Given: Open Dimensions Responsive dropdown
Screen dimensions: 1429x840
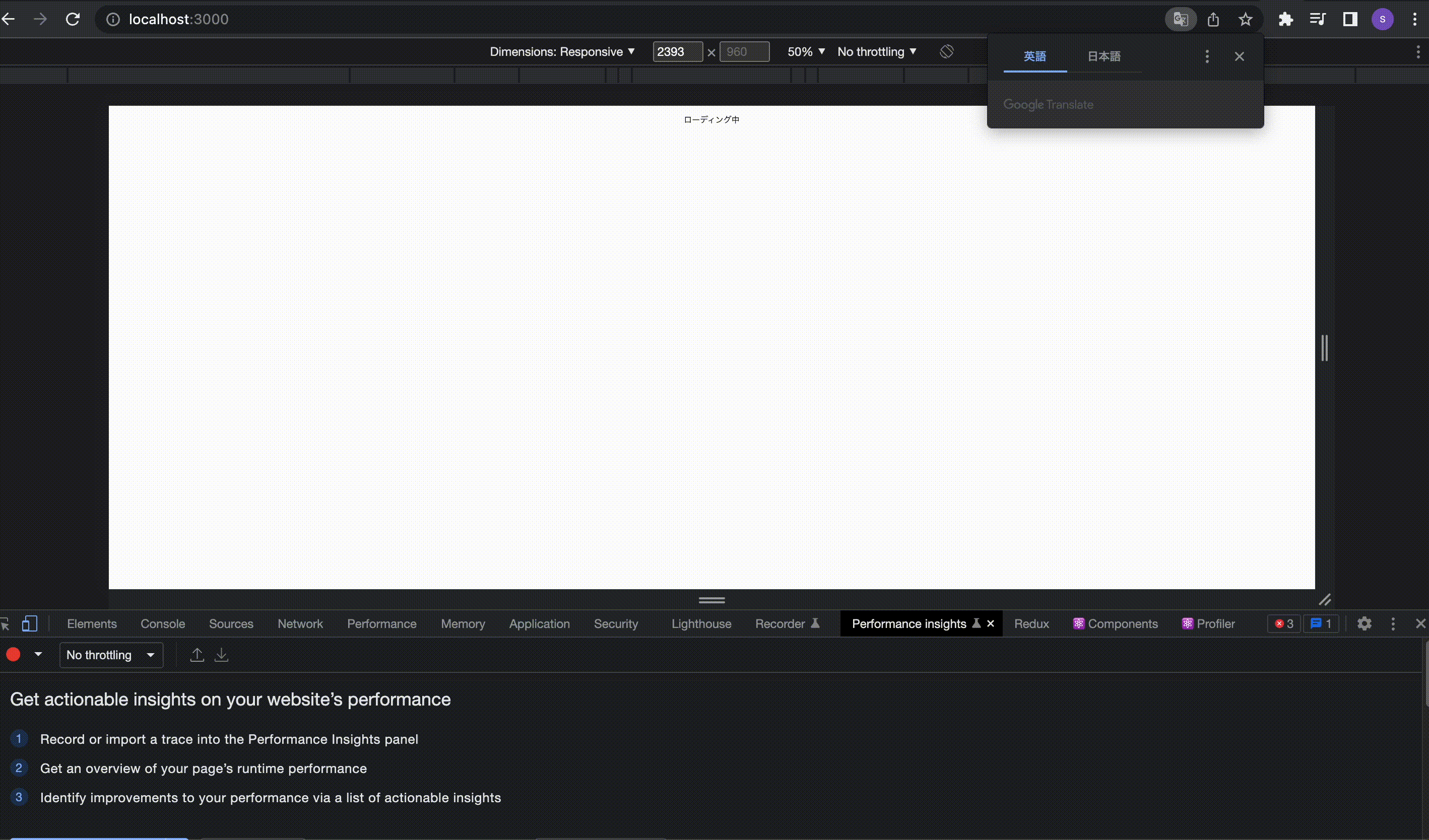Looking at the screenshot, I should 562,51.
